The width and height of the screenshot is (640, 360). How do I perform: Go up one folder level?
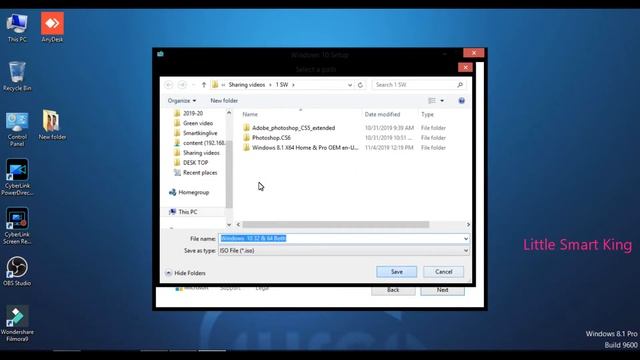[x=204, y=85]
